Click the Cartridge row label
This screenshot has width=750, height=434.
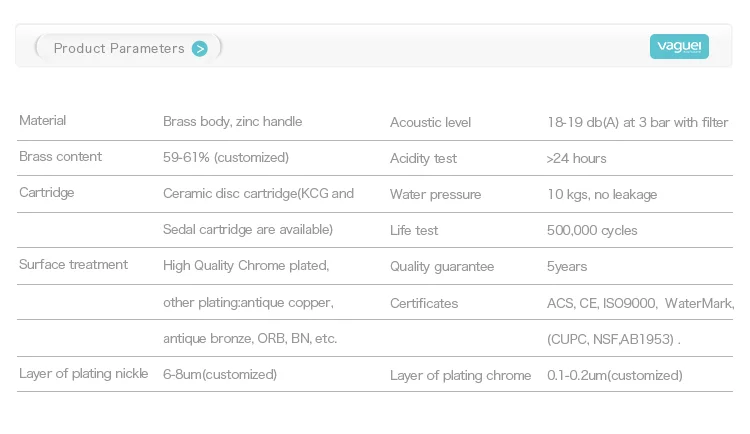pyautogui.click(x=47, y=193)
